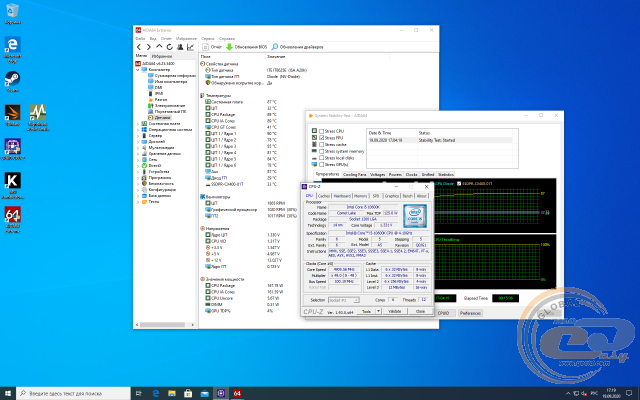
Task: Switch to Voltages tab in Stability Test
Action: (x=377, y=175)
